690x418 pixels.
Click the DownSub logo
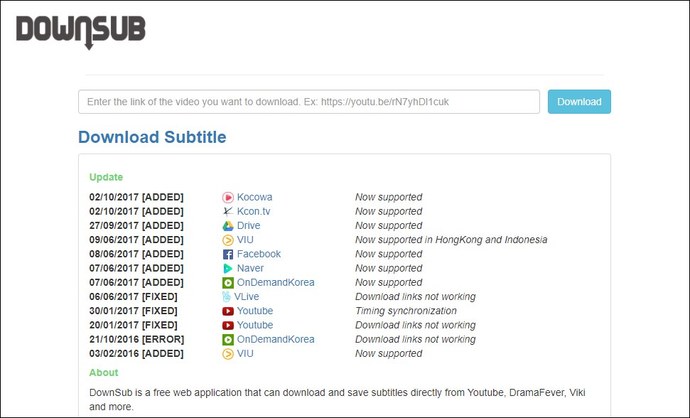tap(81, 32)
